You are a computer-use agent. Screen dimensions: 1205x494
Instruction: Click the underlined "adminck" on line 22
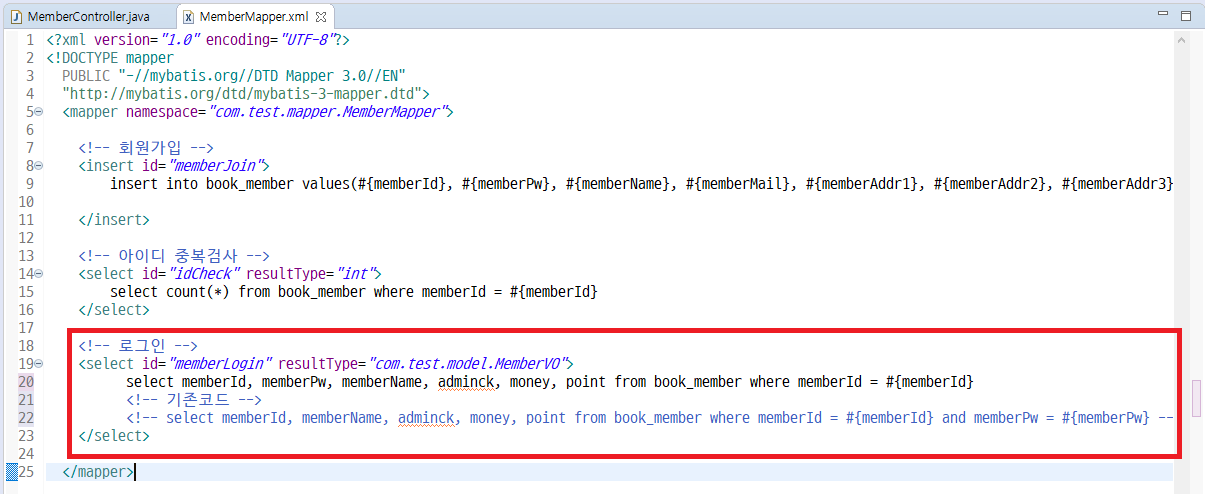(427, 417)
